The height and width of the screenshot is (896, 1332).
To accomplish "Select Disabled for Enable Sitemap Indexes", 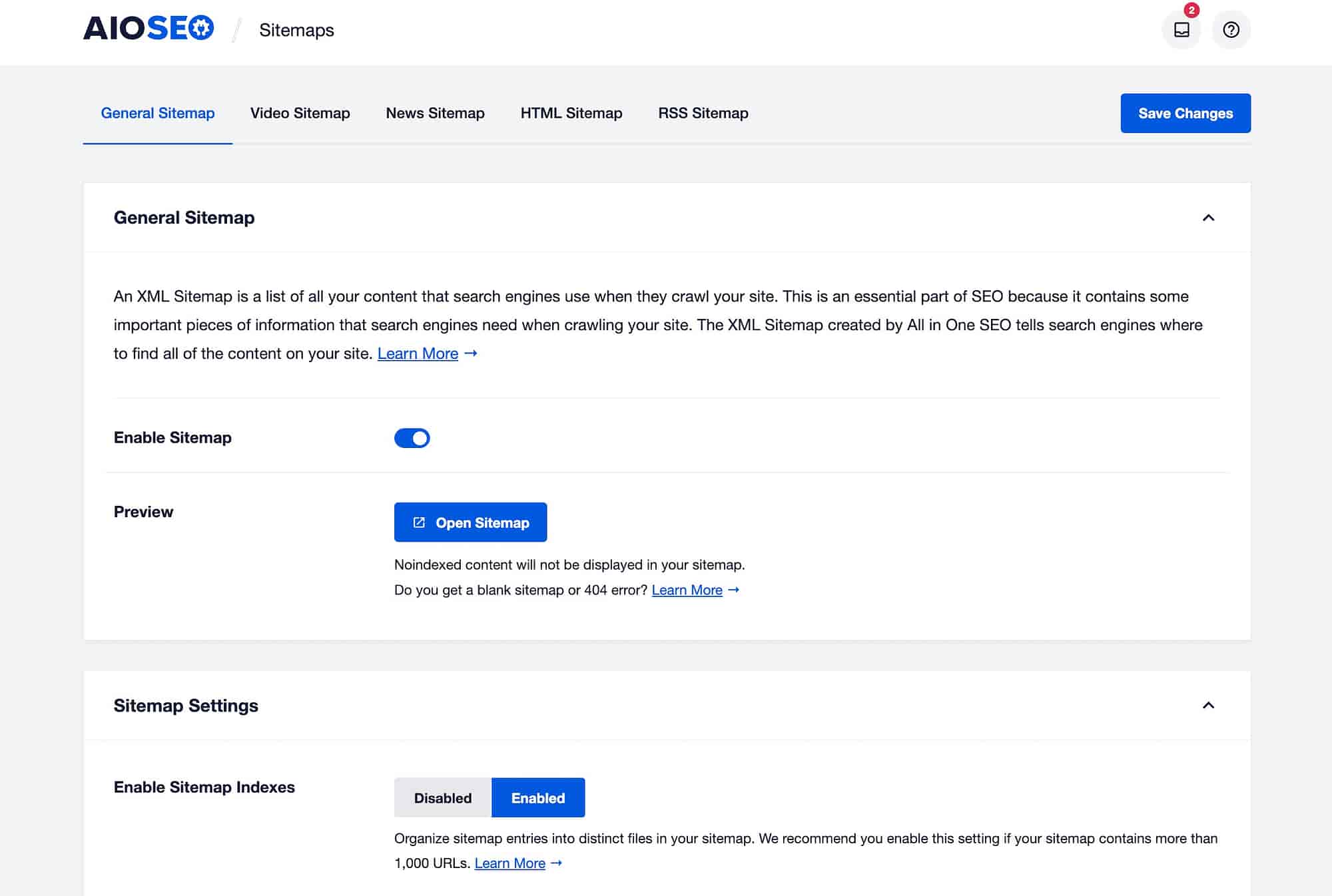I will [x=442, y=797].
